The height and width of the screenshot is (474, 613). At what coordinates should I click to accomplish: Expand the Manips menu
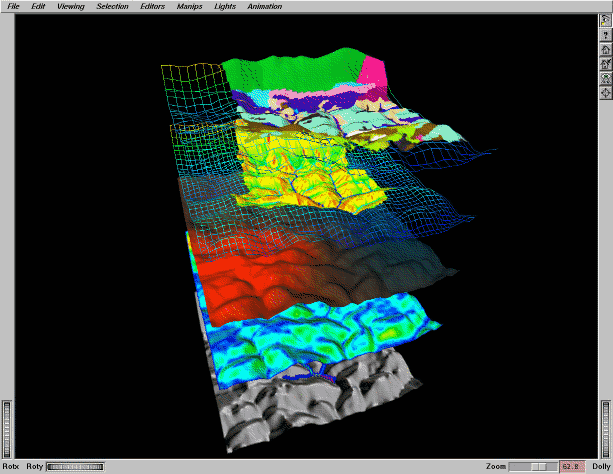coord(188,6)
